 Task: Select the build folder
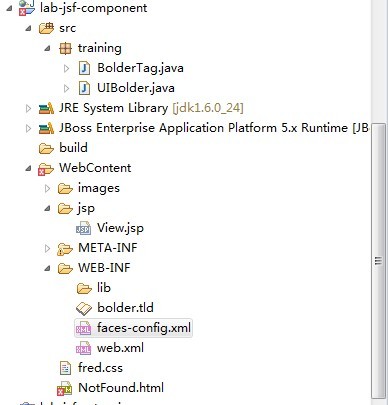[73, 148]
